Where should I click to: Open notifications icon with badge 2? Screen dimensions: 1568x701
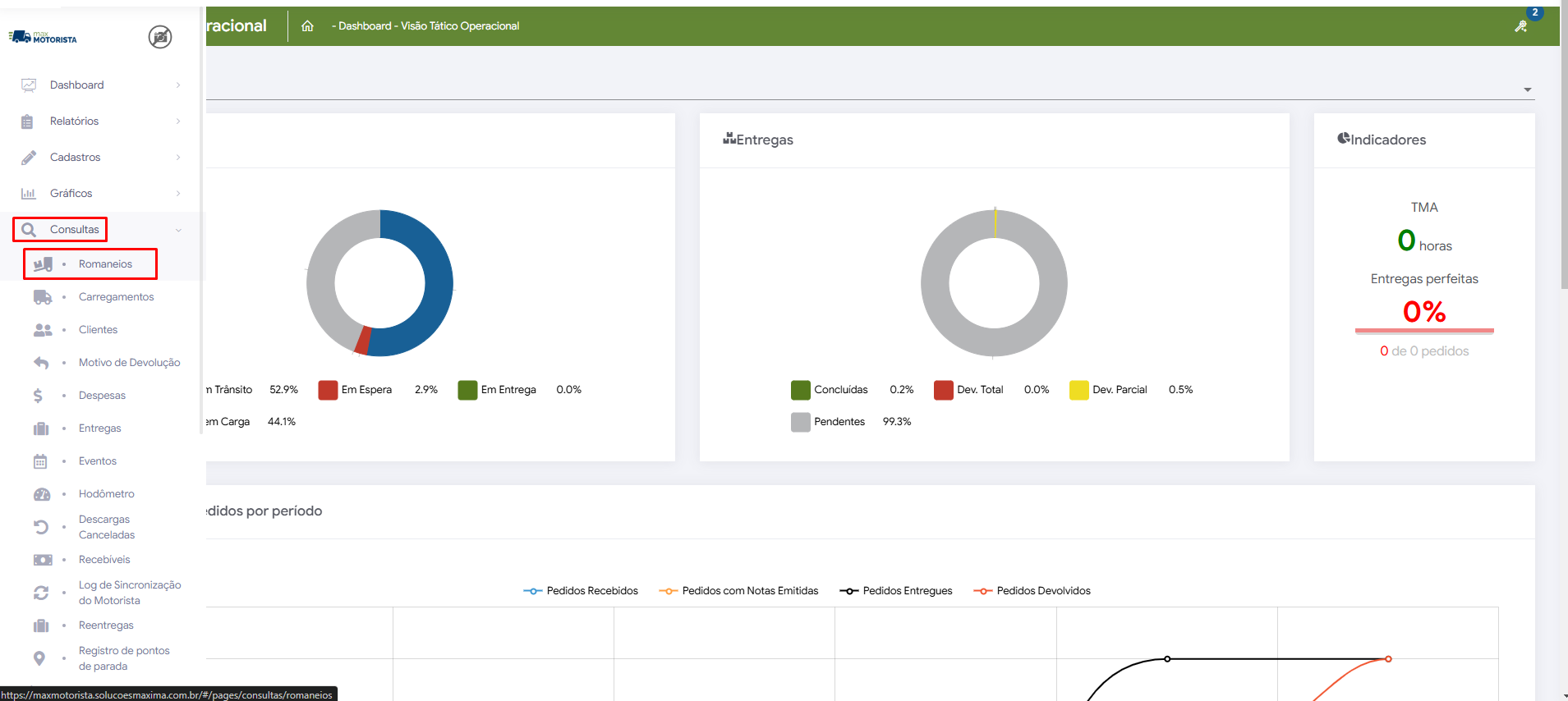1521,26
